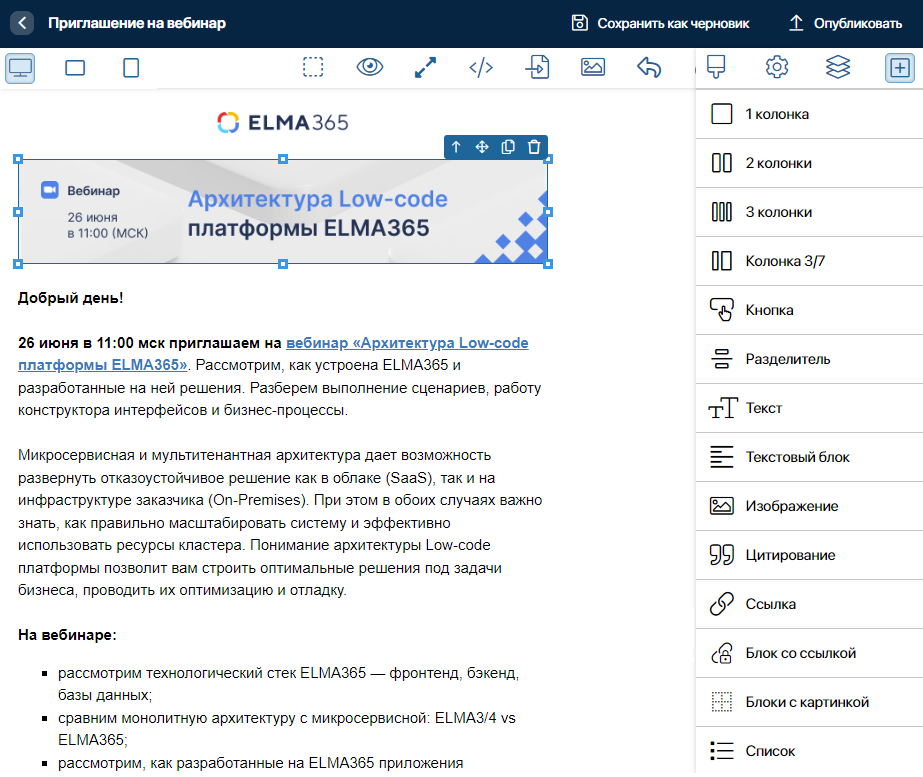Open the image manager toolbar icon
The height and width of the screenshot is (777, 923).
click(593, 67)
